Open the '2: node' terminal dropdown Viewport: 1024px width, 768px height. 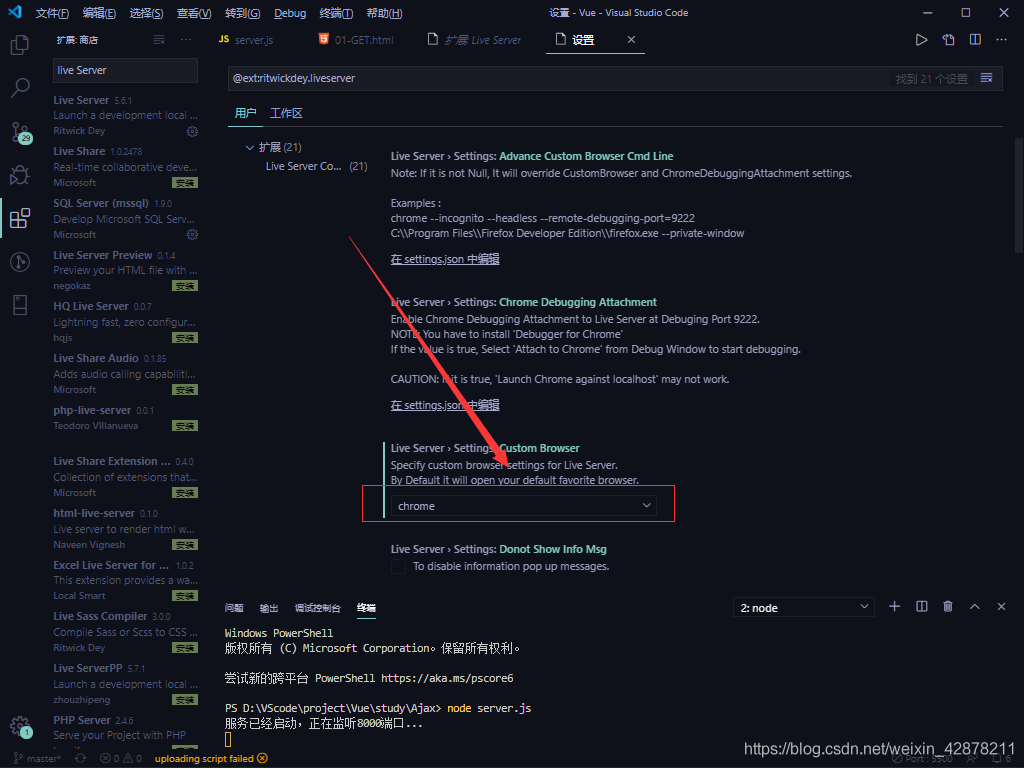point(803,606)
